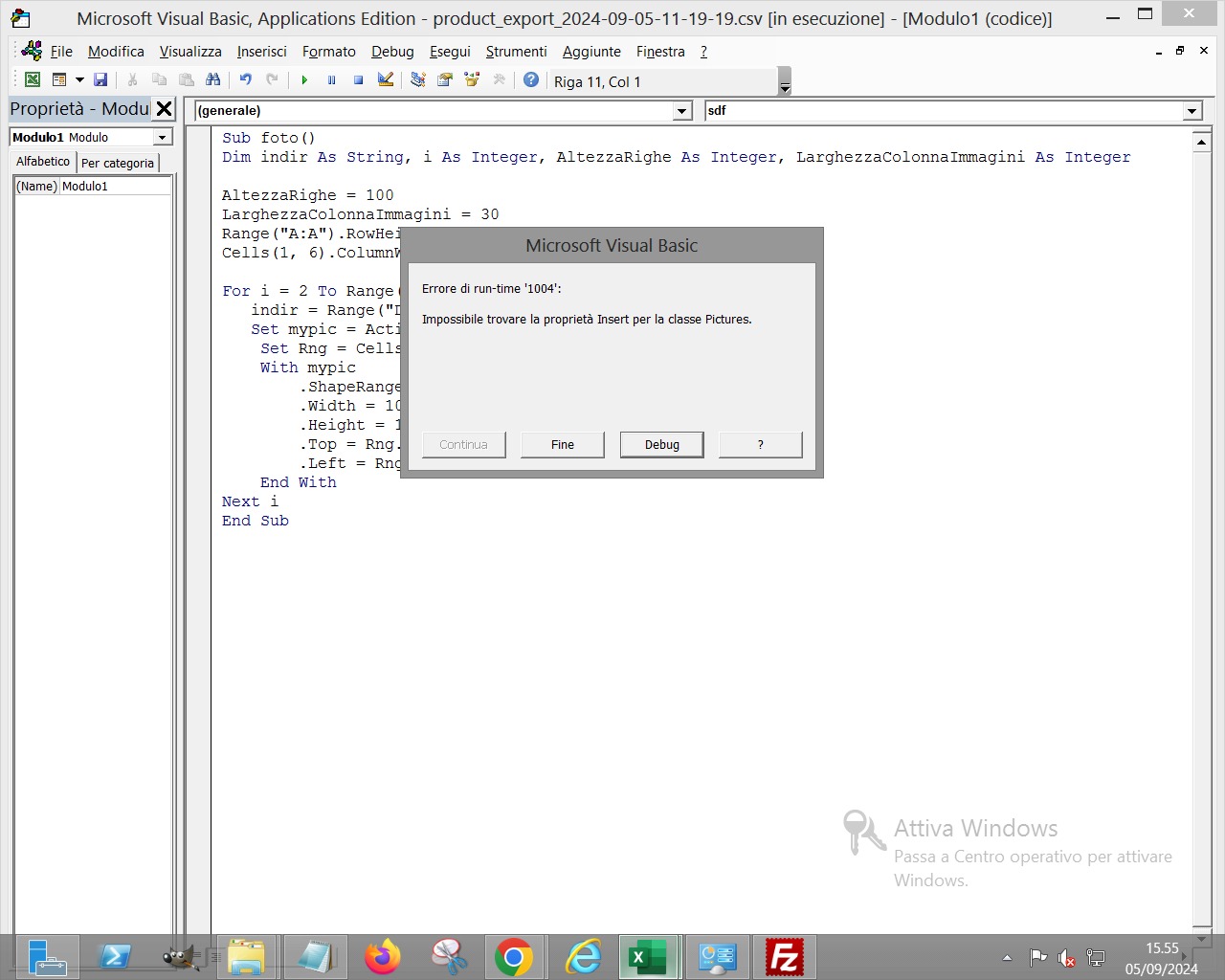The height and width of the screenshot is (980, 1225).
Task: Open Firefox from the taskbar
Action: point(383,957)
